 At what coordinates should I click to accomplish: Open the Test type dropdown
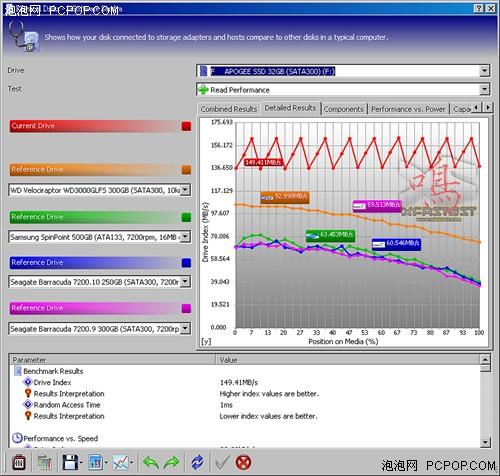(484, 89)
